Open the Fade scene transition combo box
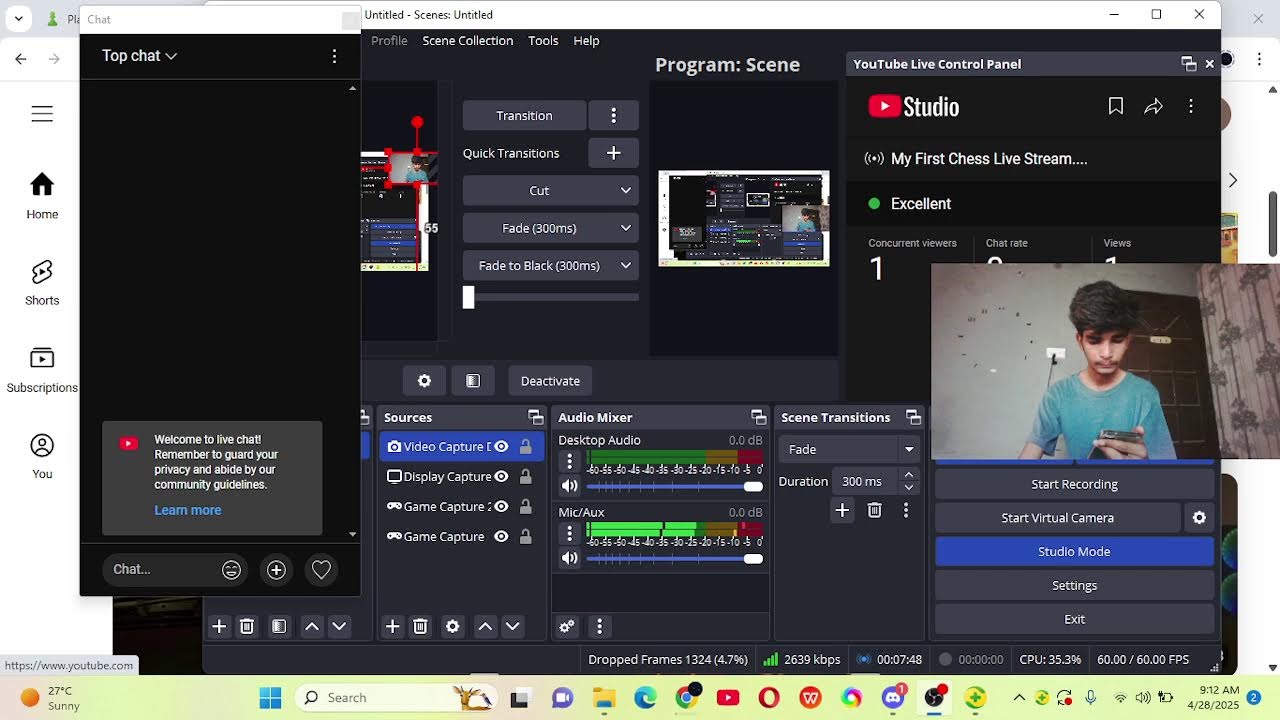The height and width of the screenshot is (720, 1280). pyautogui.click(x=849, y=449)
